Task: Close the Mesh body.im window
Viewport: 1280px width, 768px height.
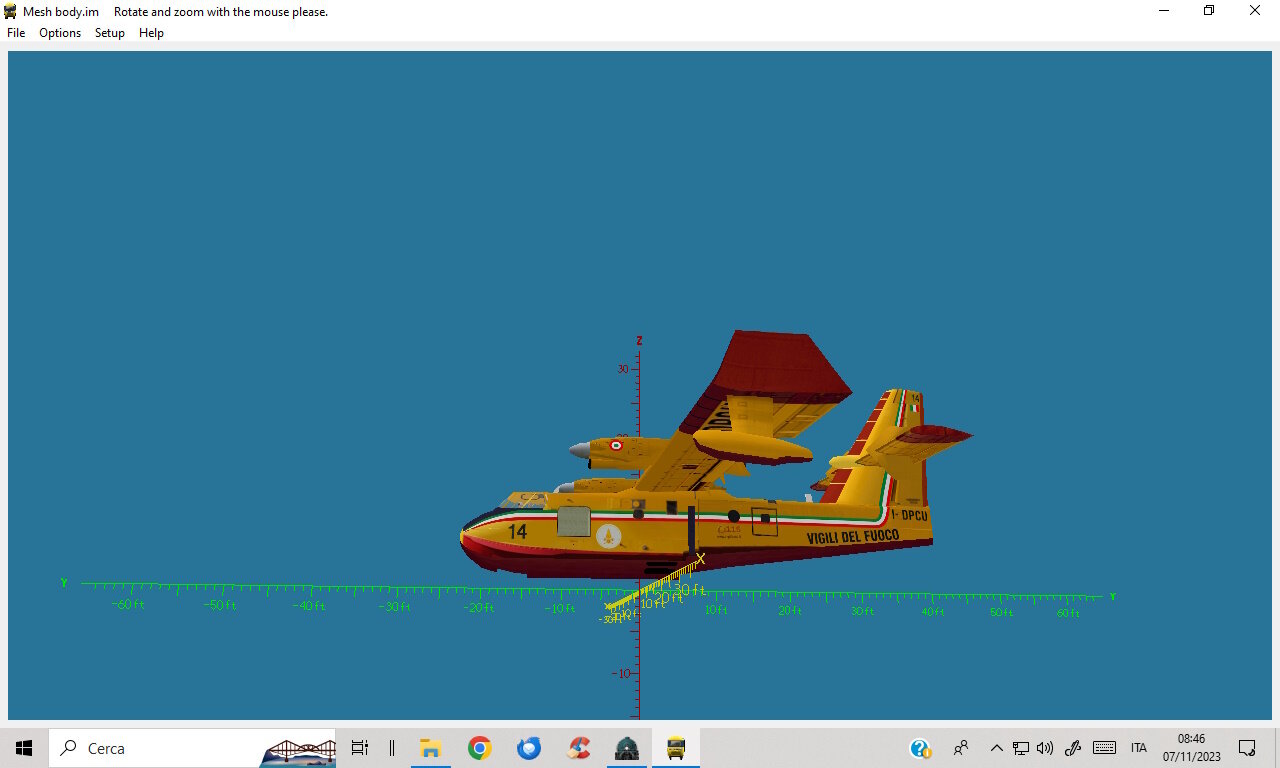Action: pos(1255,11)
